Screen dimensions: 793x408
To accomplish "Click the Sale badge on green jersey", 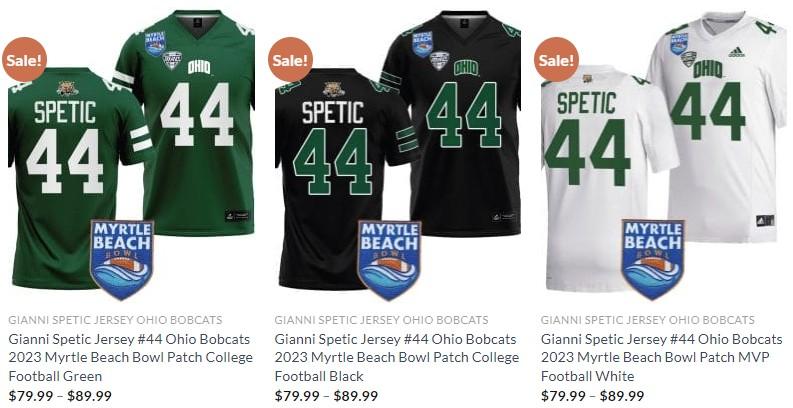I will coord(24,60).
